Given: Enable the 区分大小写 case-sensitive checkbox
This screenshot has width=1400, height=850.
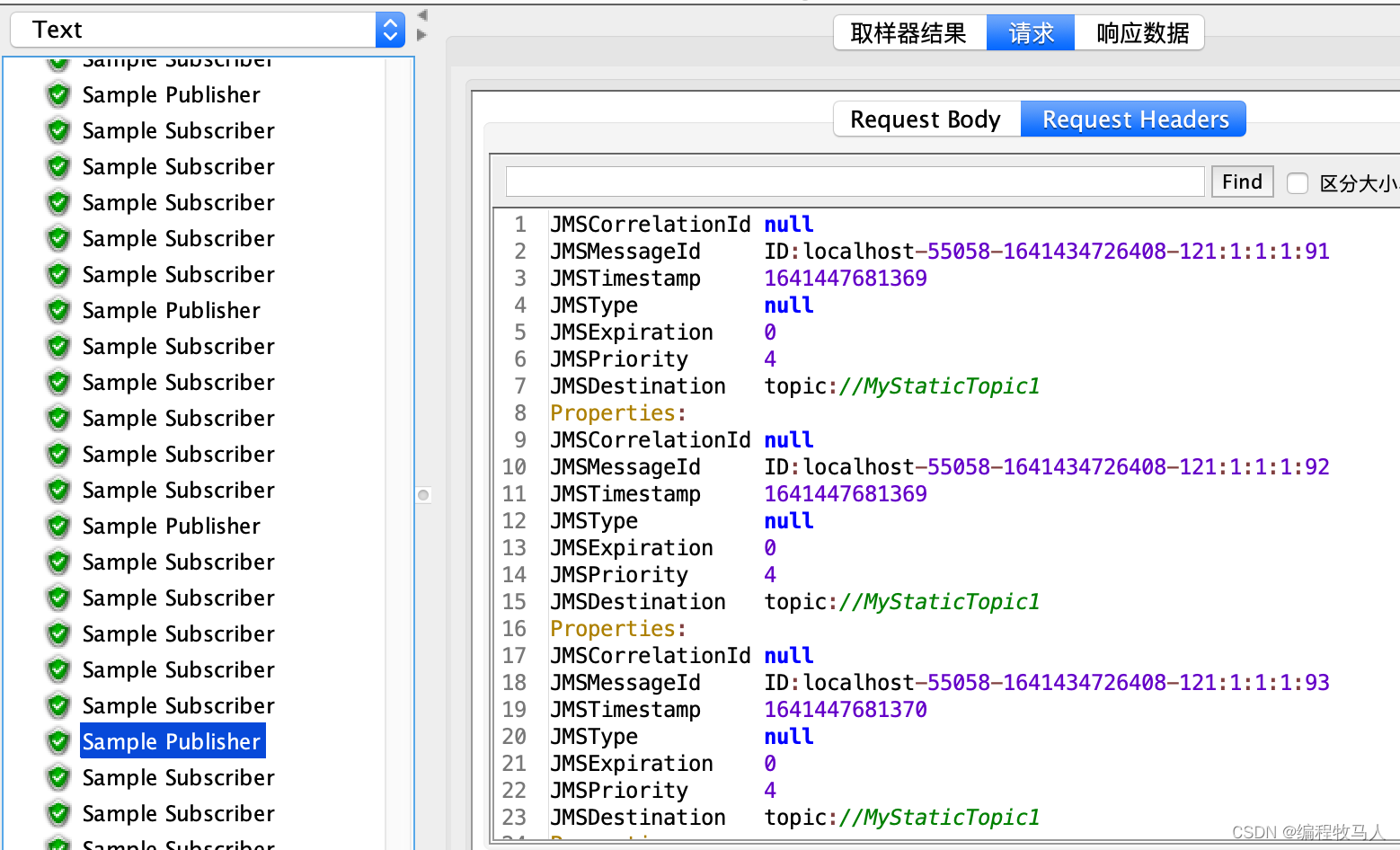Looking at the screenshot, I should (x=1297, y=183).
